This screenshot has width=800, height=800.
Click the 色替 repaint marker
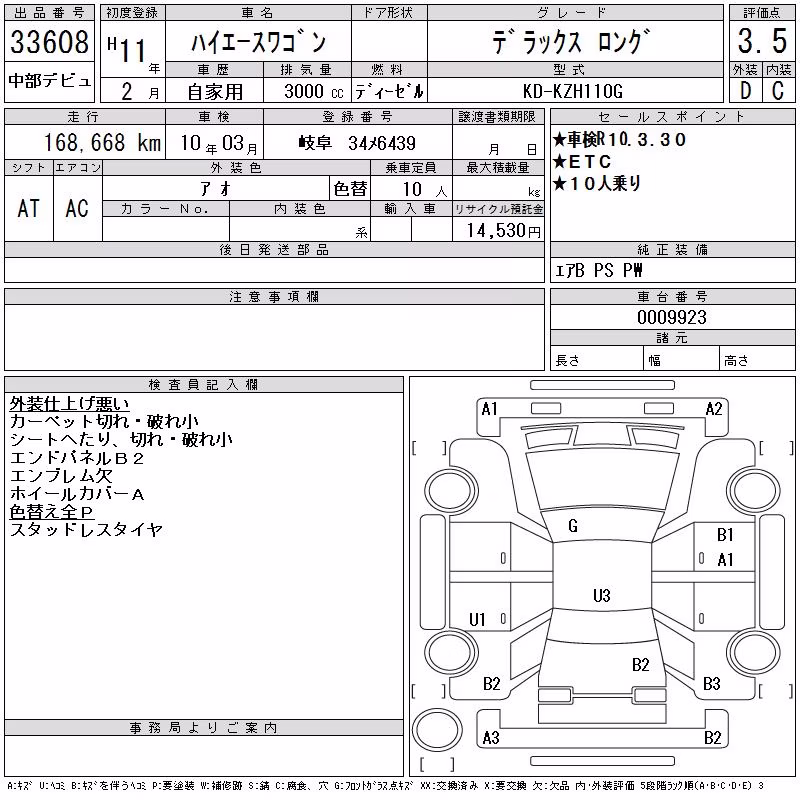[x=351, y=189]
